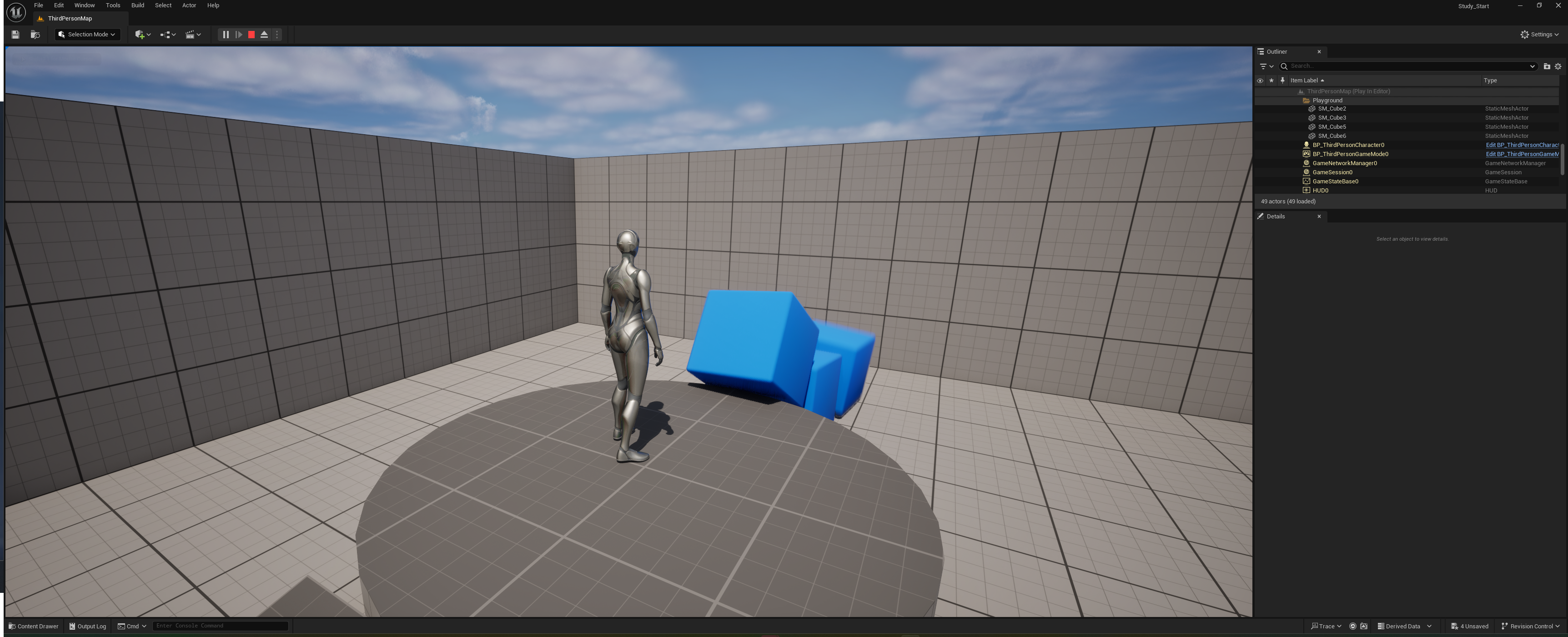The height and width of the screenshot is (637, 1568).
Task: Toggle the pinned column header in Outliner
Action: click(x=1282, y=81)
